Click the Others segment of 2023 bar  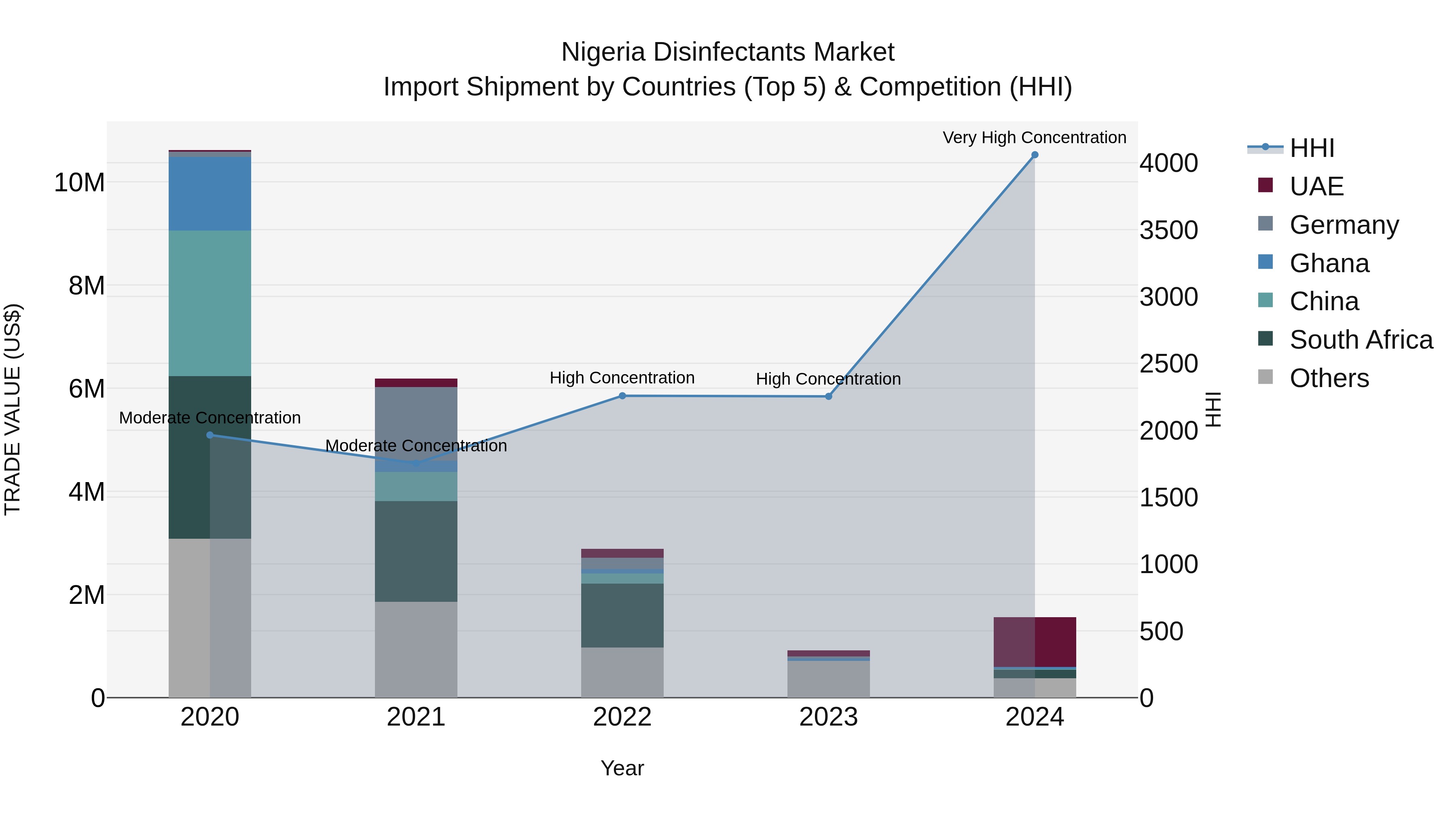click(829, 679)
